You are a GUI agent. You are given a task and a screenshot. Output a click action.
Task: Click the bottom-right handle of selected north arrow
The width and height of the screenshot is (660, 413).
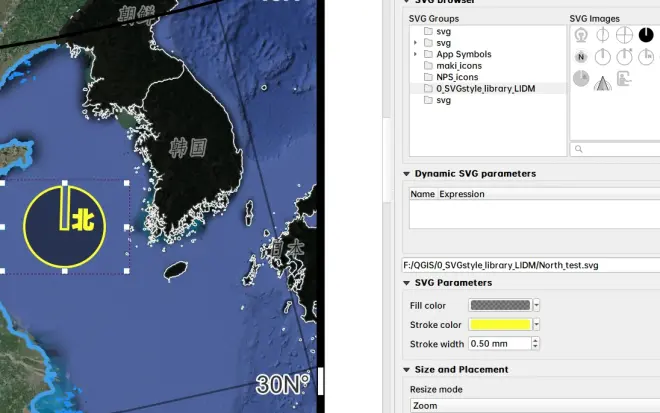pyautogui.click(x=127, y=271)
